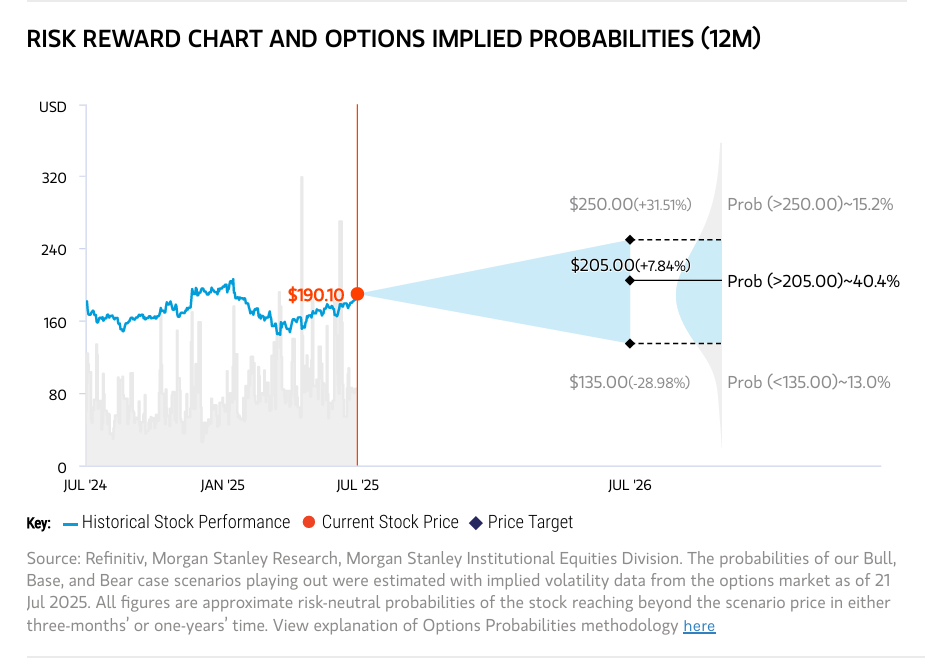Select the Prob (<135.00)~13.0% label
The image size is (925, 660).
(x=809, y=382)
